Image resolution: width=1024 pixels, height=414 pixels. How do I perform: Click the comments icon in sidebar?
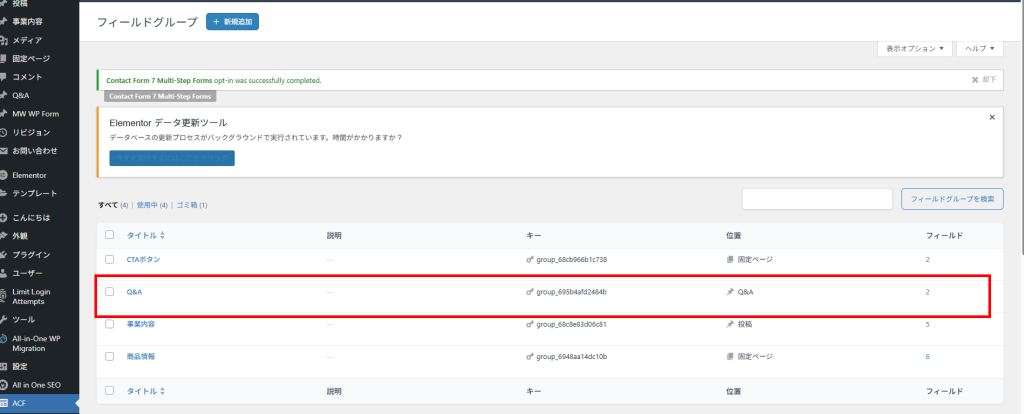tap(5, 77)
